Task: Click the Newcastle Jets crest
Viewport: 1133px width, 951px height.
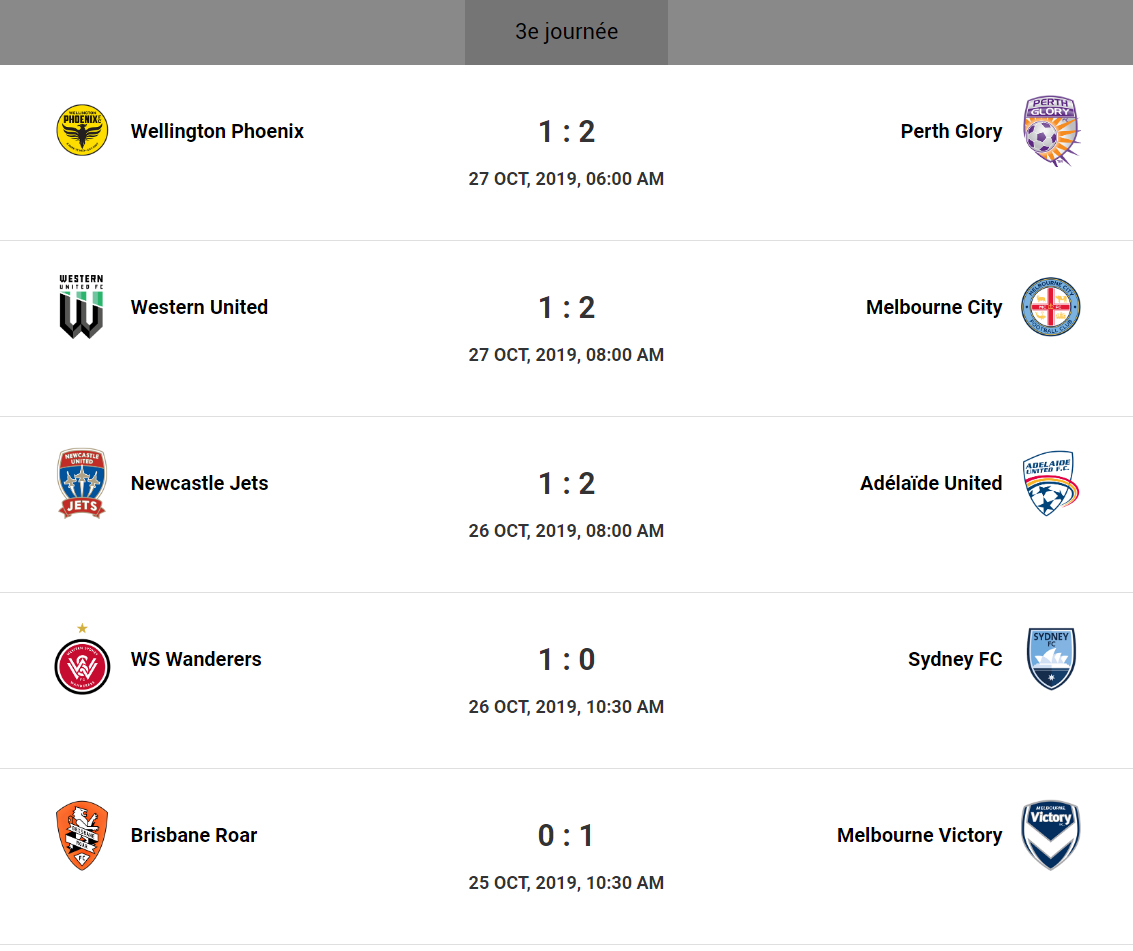Action: tap(82, 483)
